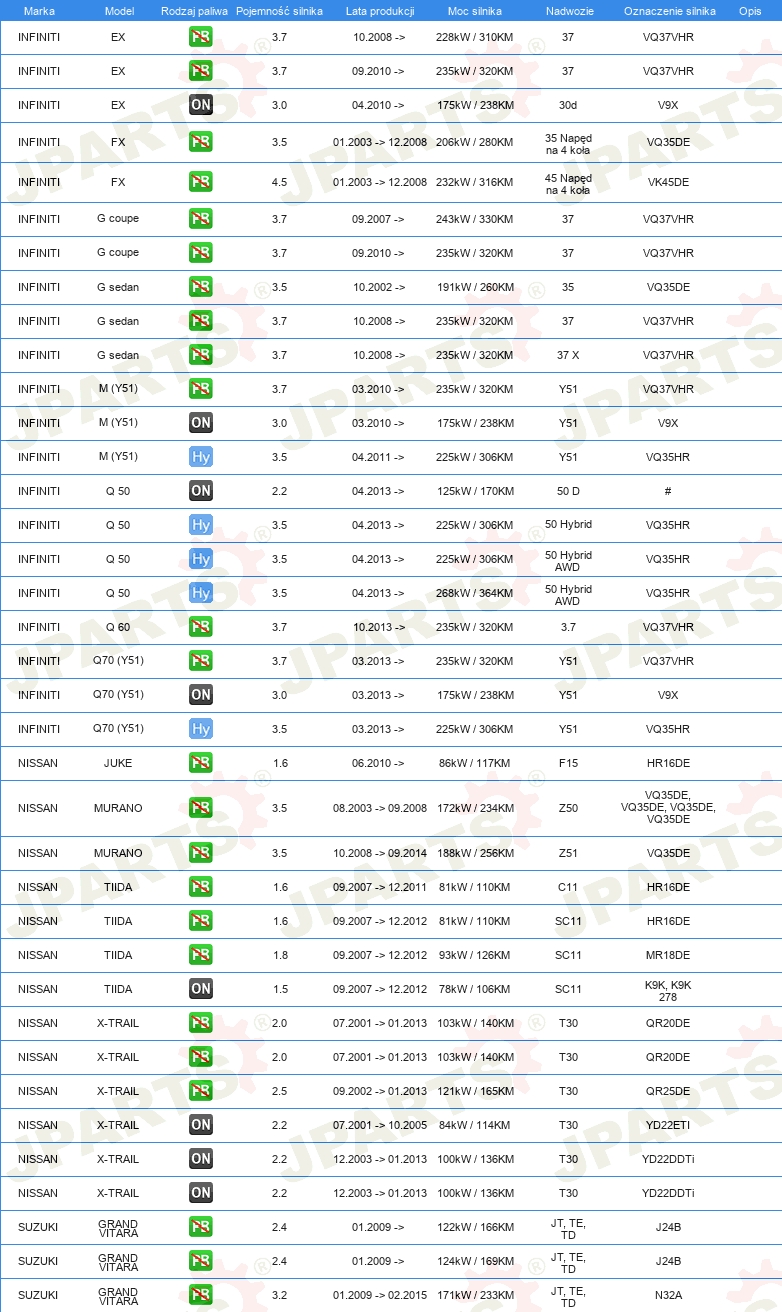This screenshot has width=782, height=1312.
Task: Select the Hy hybrid icon for M (Y51)
Action: [x=201, y=457]
